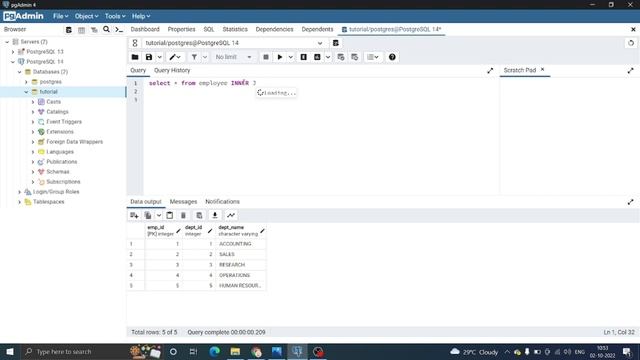
Task: Click the Stop query square button
Action: click(x=266, y=57)
